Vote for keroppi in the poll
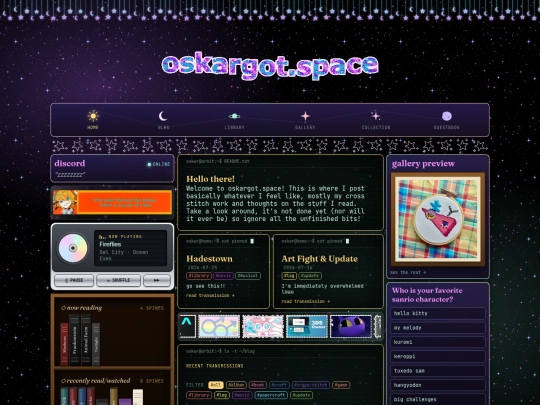Screen dimensions: 540x405 coord(438,356)
